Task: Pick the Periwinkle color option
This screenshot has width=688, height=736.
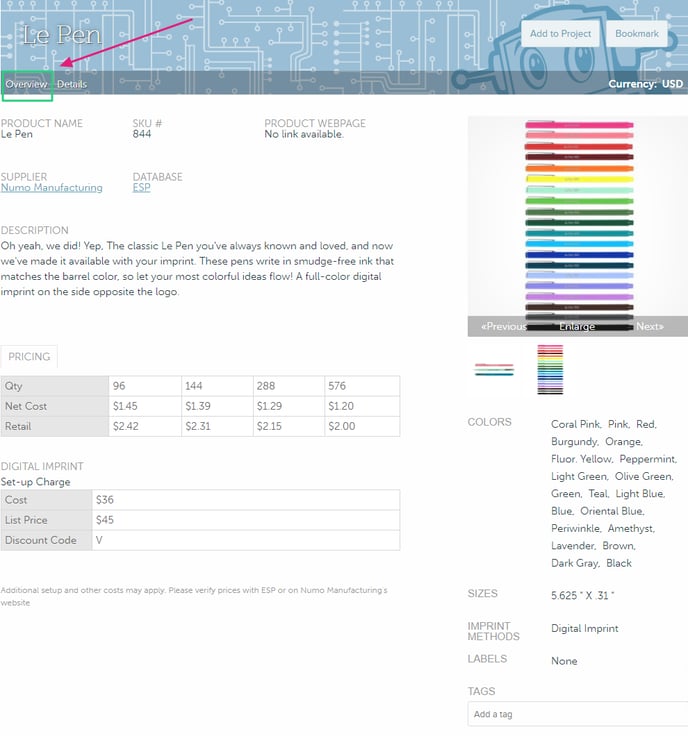Action: pos(576,529)
